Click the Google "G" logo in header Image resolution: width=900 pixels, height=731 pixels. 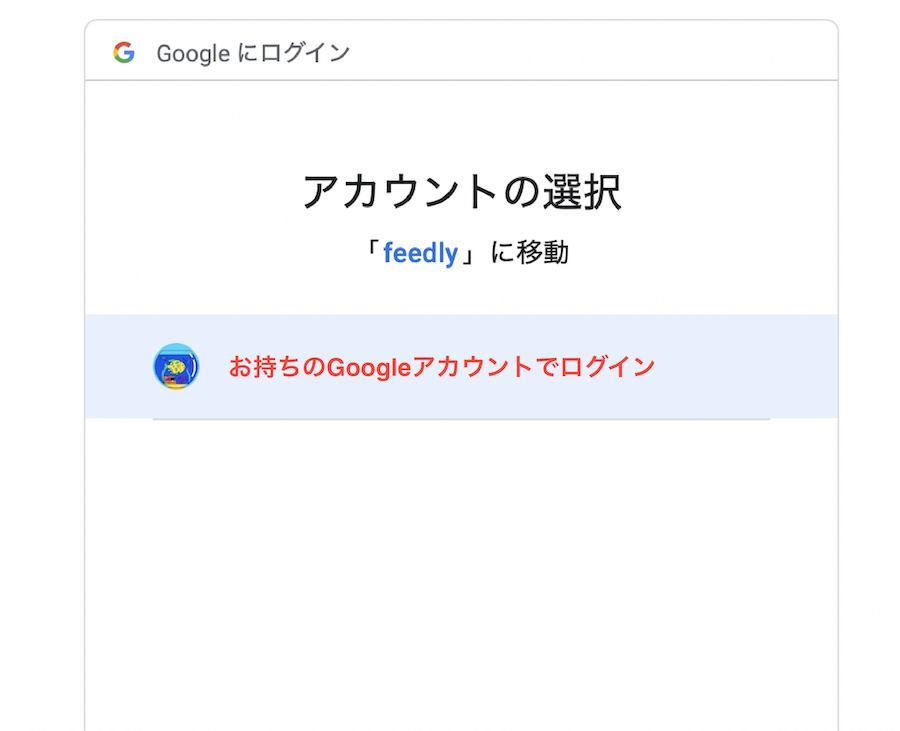click(x=124, y=53)
